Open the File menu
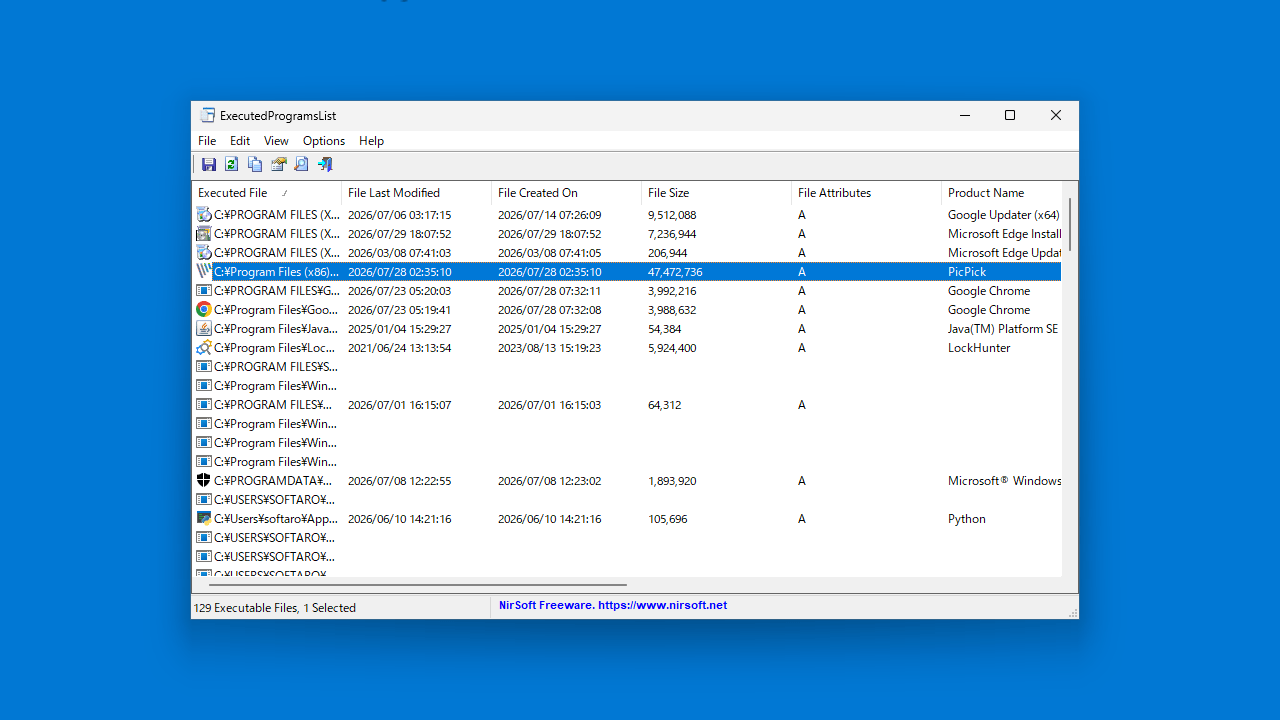This screenshot has height=720, width=1280. click(207, 141)
